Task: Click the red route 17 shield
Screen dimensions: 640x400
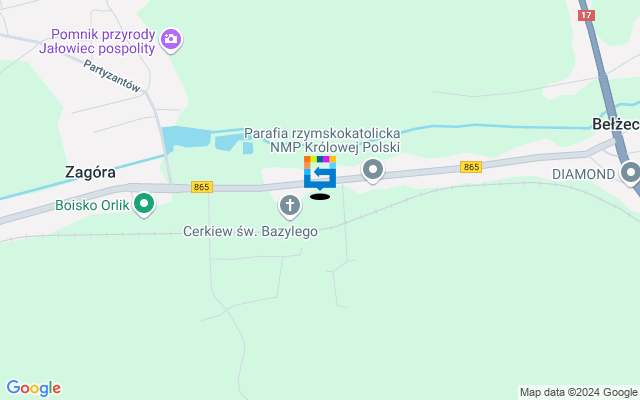Action: tap(586, 16)
